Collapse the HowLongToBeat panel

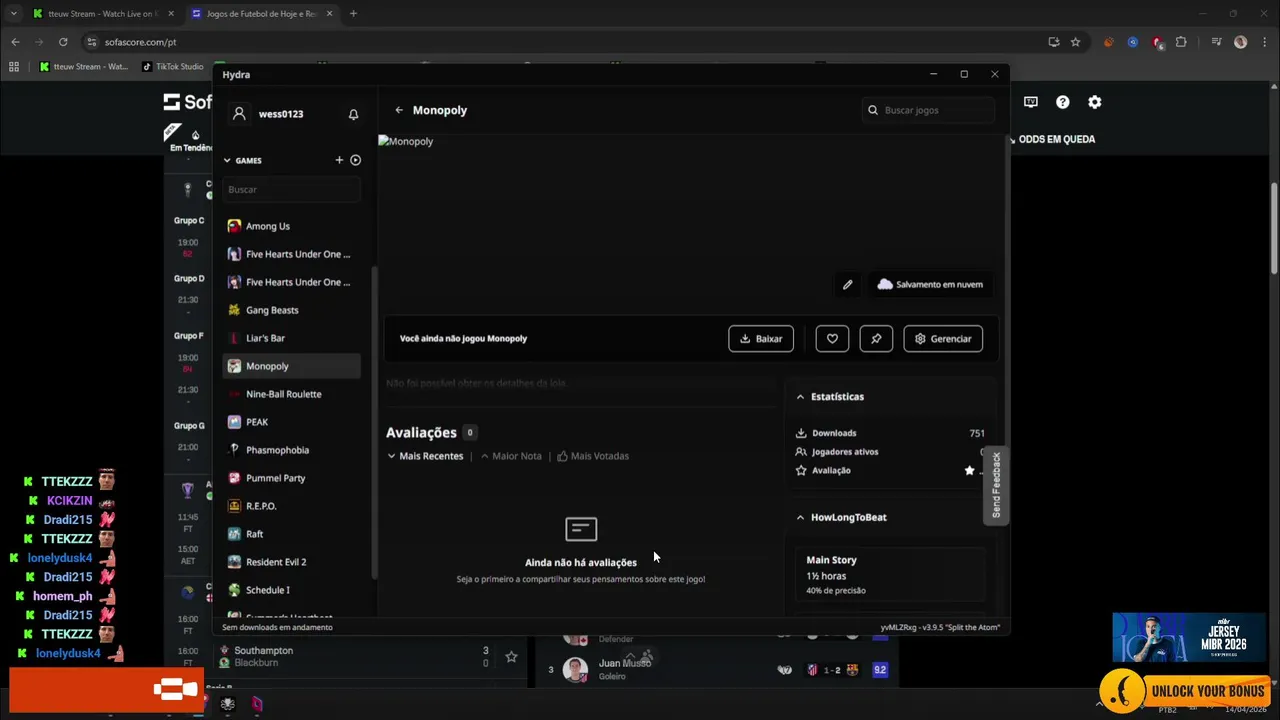[800, 517]
